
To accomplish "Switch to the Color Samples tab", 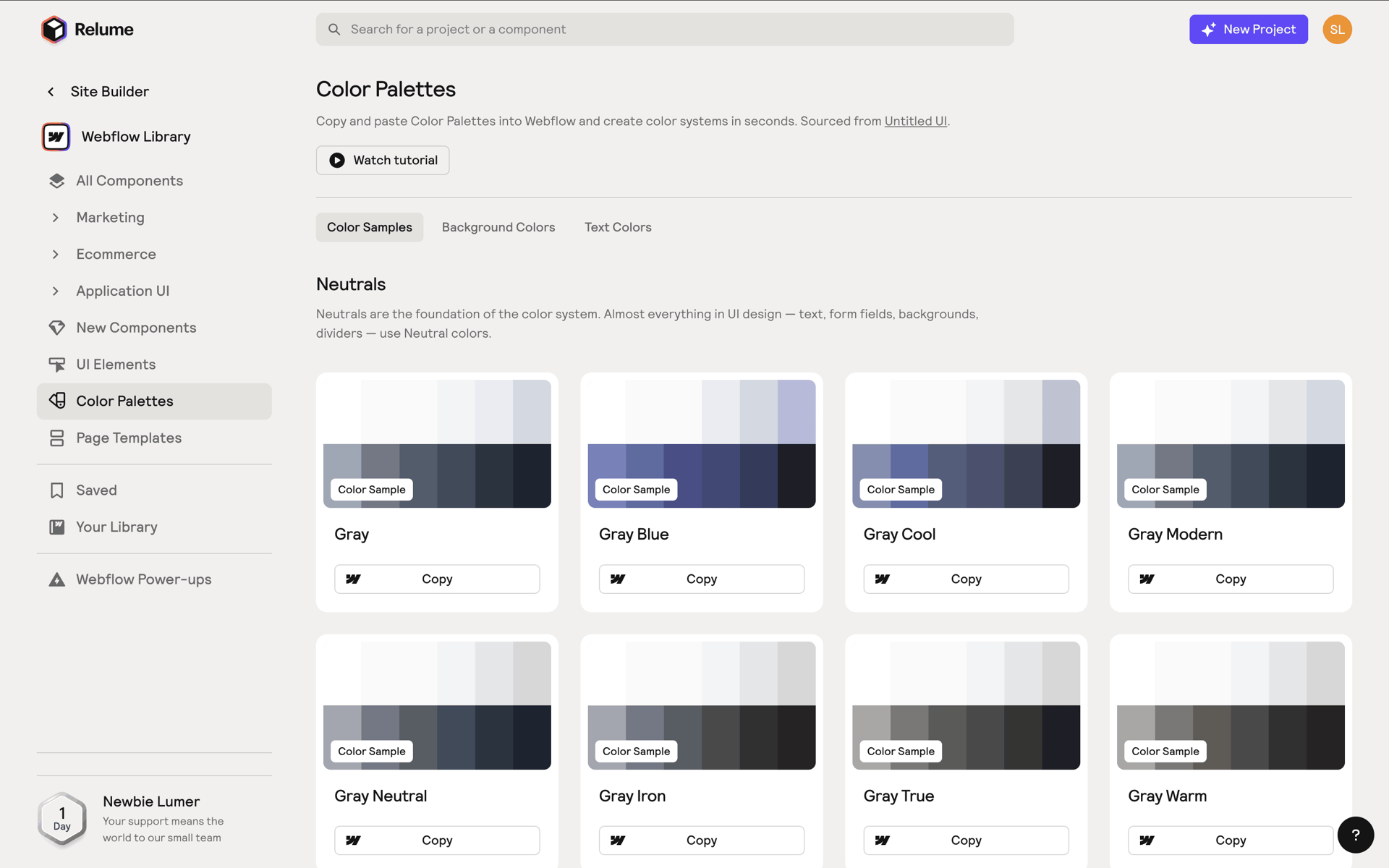I will point(369,227).
